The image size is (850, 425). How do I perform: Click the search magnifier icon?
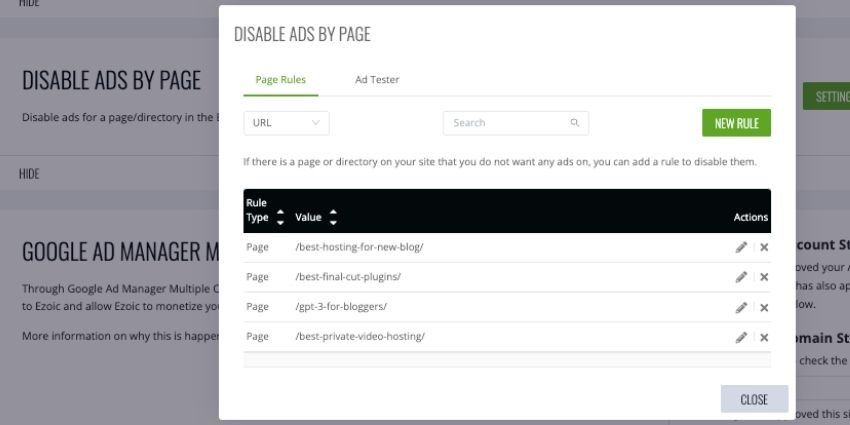click(x=575, y=123)
